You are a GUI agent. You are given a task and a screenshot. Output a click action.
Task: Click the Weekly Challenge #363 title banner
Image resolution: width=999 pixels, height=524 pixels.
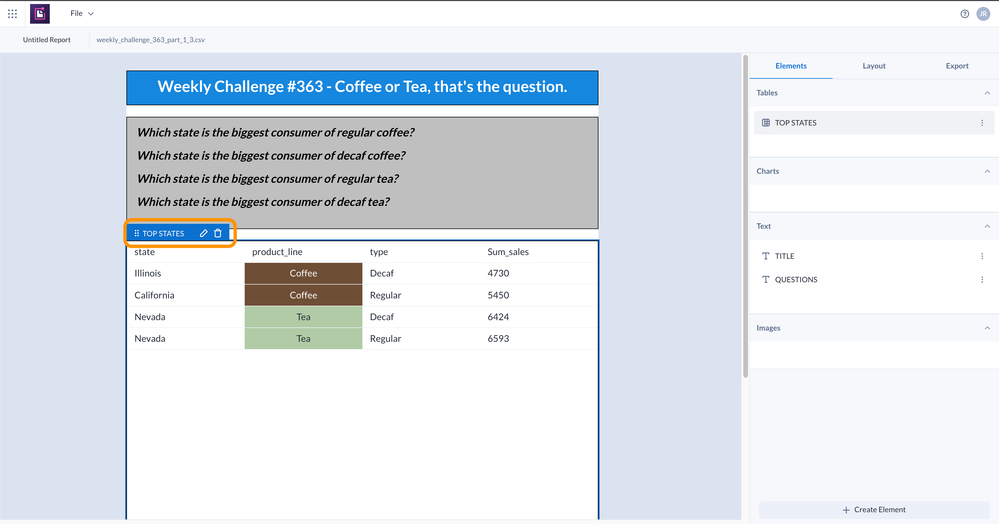pos(362,87)
